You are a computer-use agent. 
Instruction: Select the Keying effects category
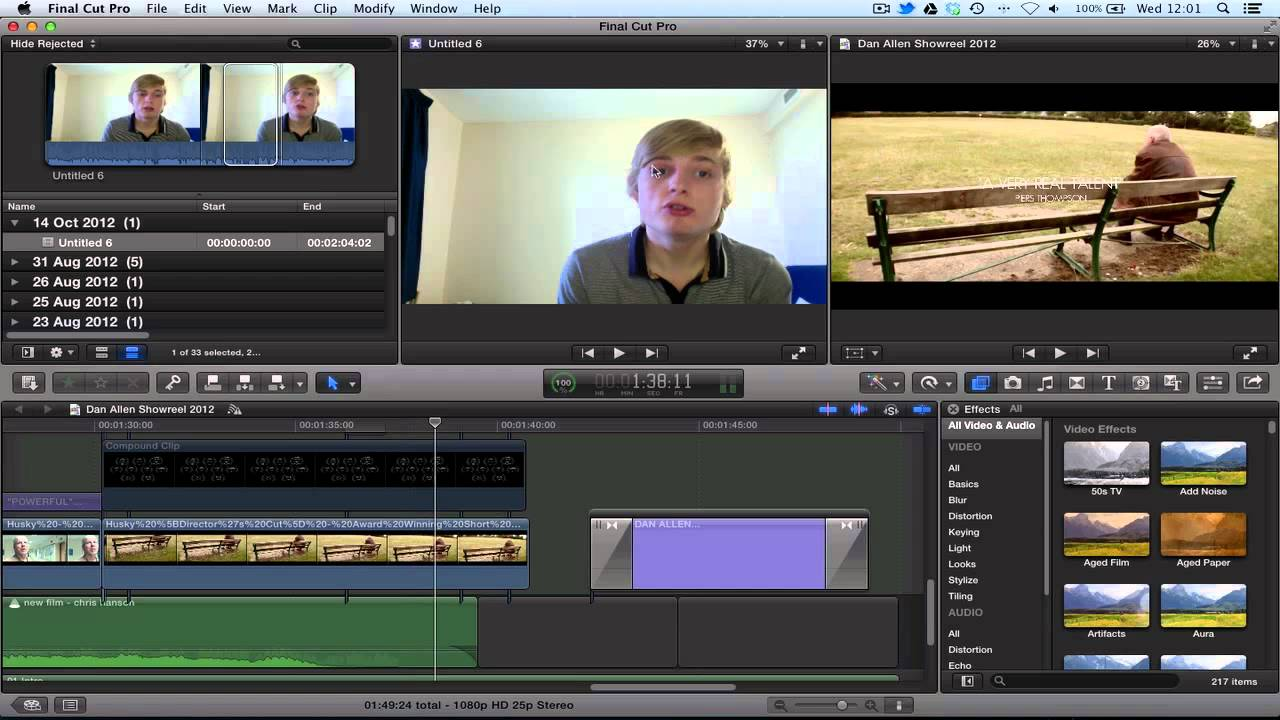(x=963, y=532)
